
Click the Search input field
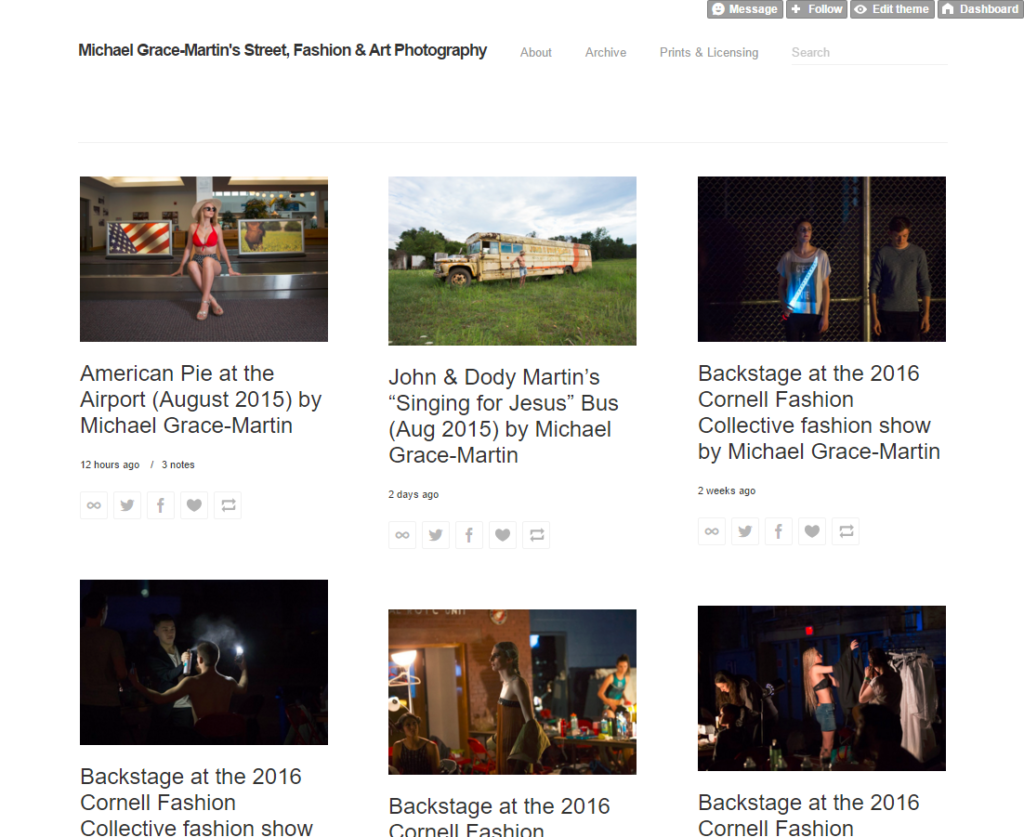tap(868, 53)
